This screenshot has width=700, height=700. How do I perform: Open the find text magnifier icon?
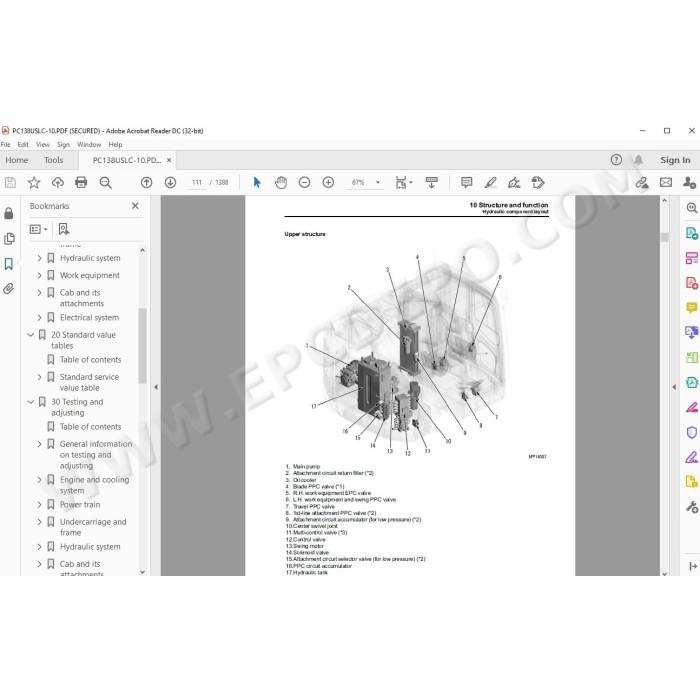(x=106, y=183)
